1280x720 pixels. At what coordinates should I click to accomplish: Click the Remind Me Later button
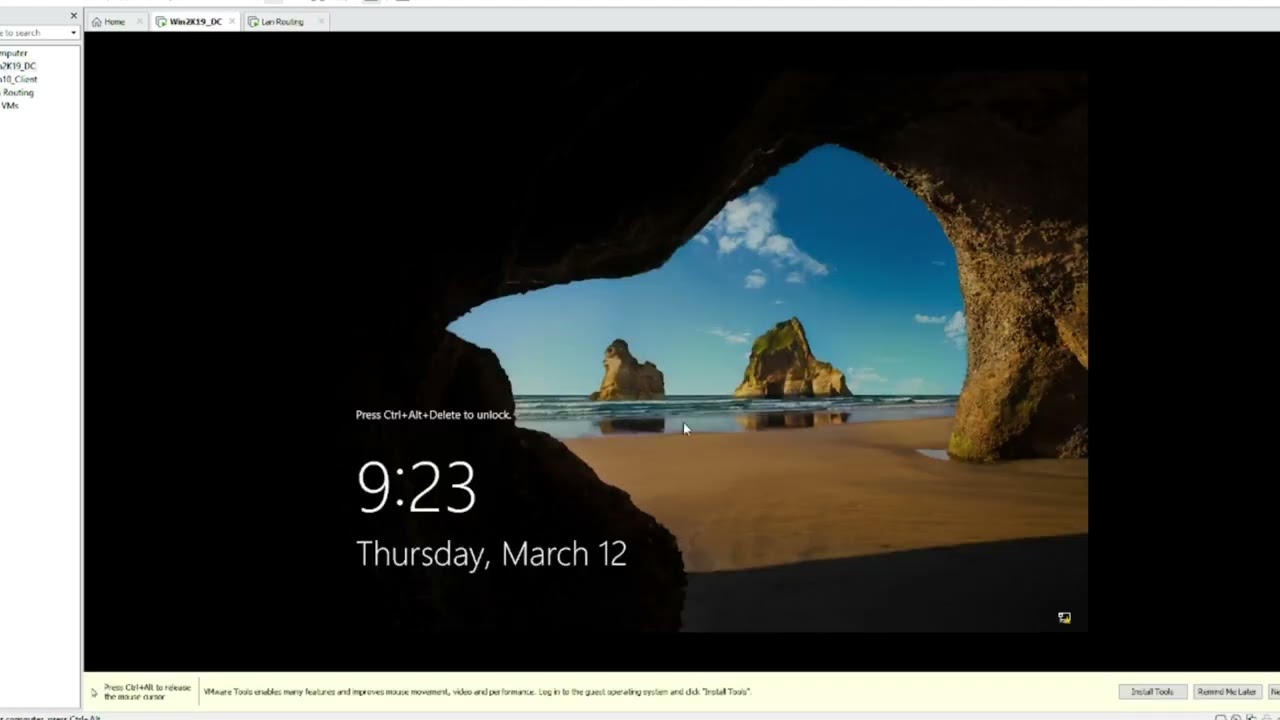click(x=1226, y=692)
